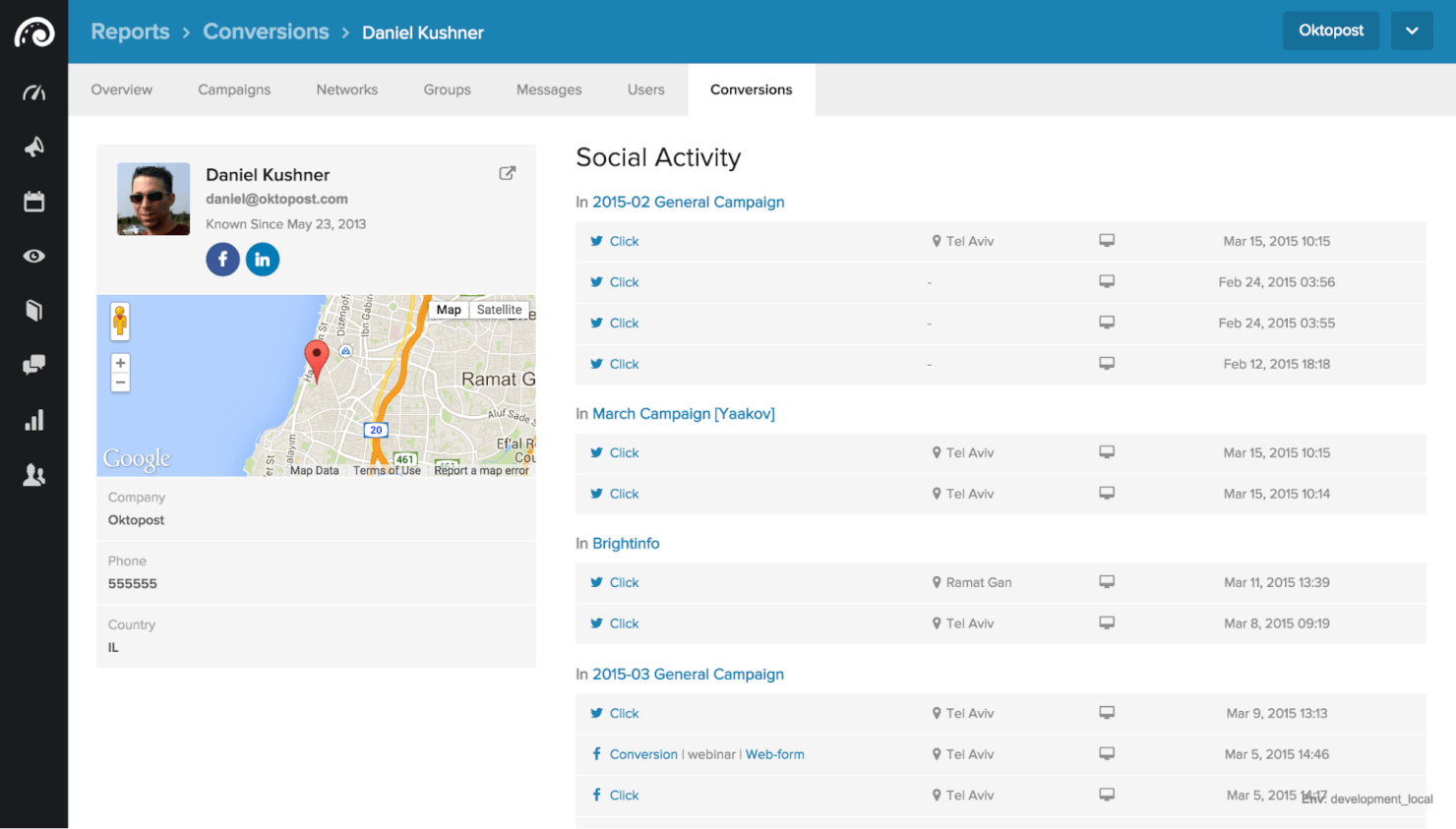Open Daniel's LinkedIn profile icon
The image size is (1456, 829).
[262, 259]
